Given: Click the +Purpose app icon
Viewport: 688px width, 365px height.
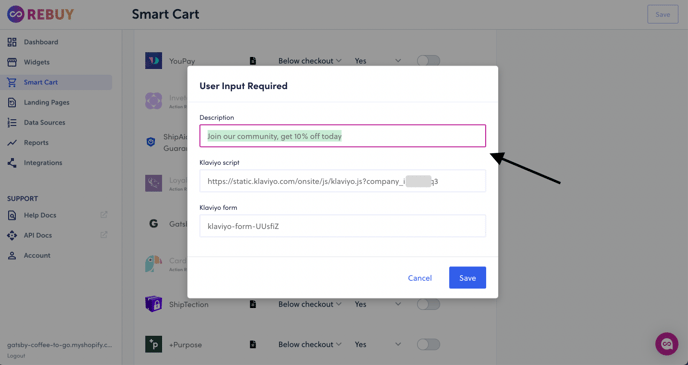Looking at the screenshot, I should (x=154, y=344).
